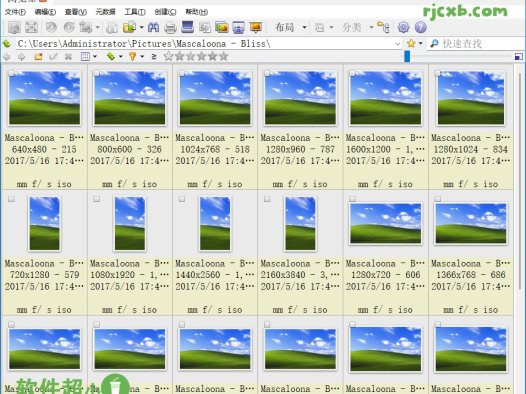Viewport: 526px width, 394px height.
Task: Open the 查看(V) menu
Action: 75,12
